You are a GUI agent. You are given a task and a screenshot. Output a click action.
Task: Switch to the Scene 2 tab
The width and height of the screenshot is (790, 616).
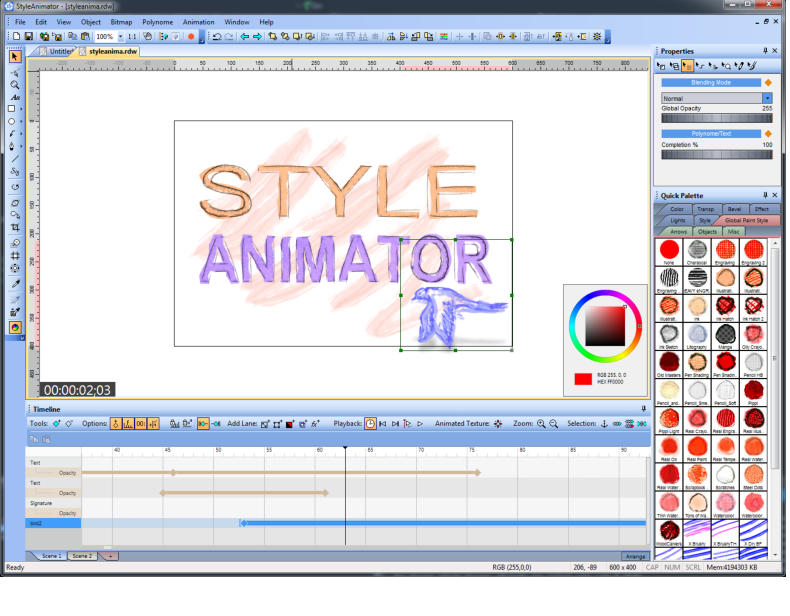[x=82, y=556]
